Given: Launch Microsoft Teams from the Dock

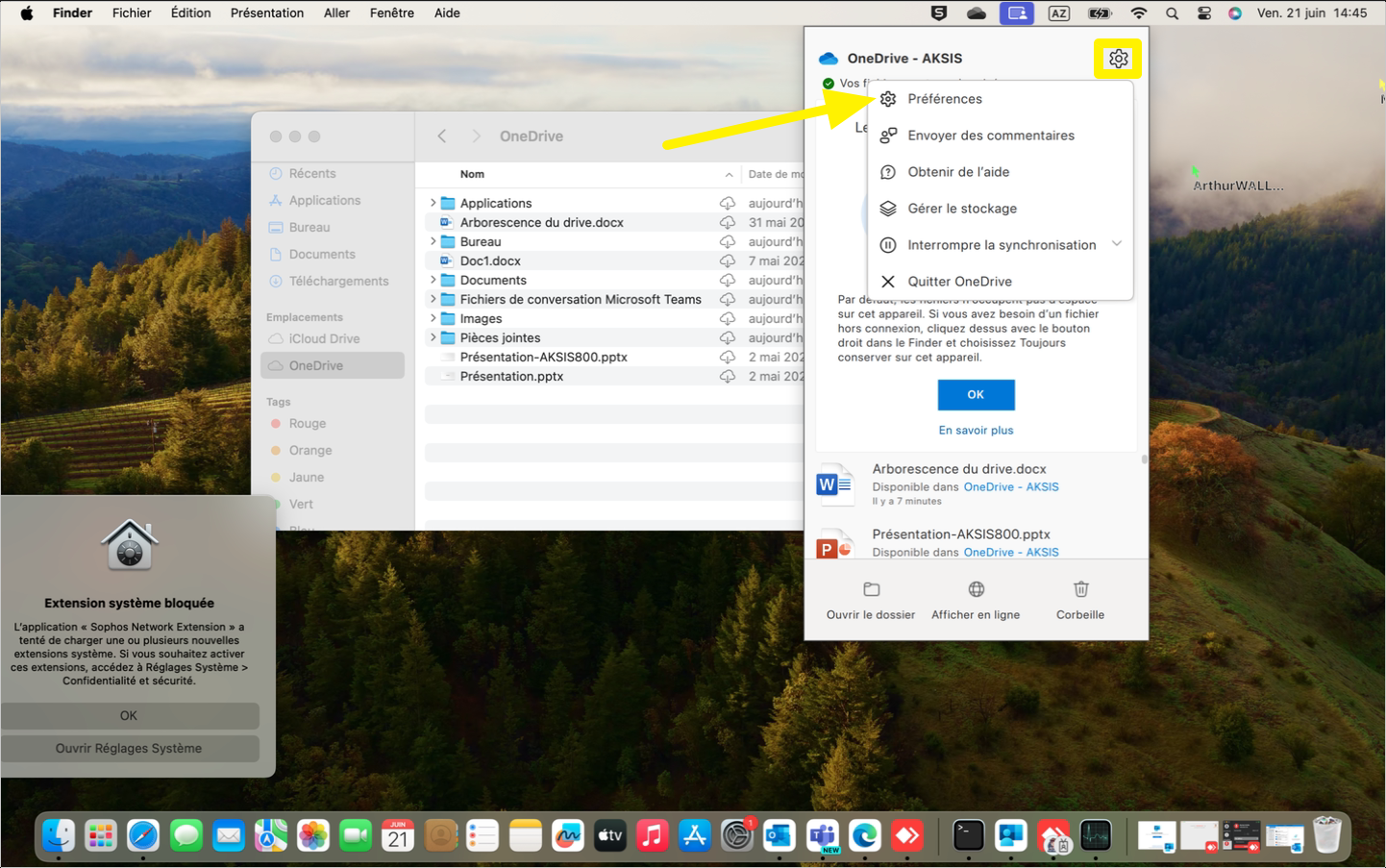Looking at the screenshot, I should [x=823, y=835].
